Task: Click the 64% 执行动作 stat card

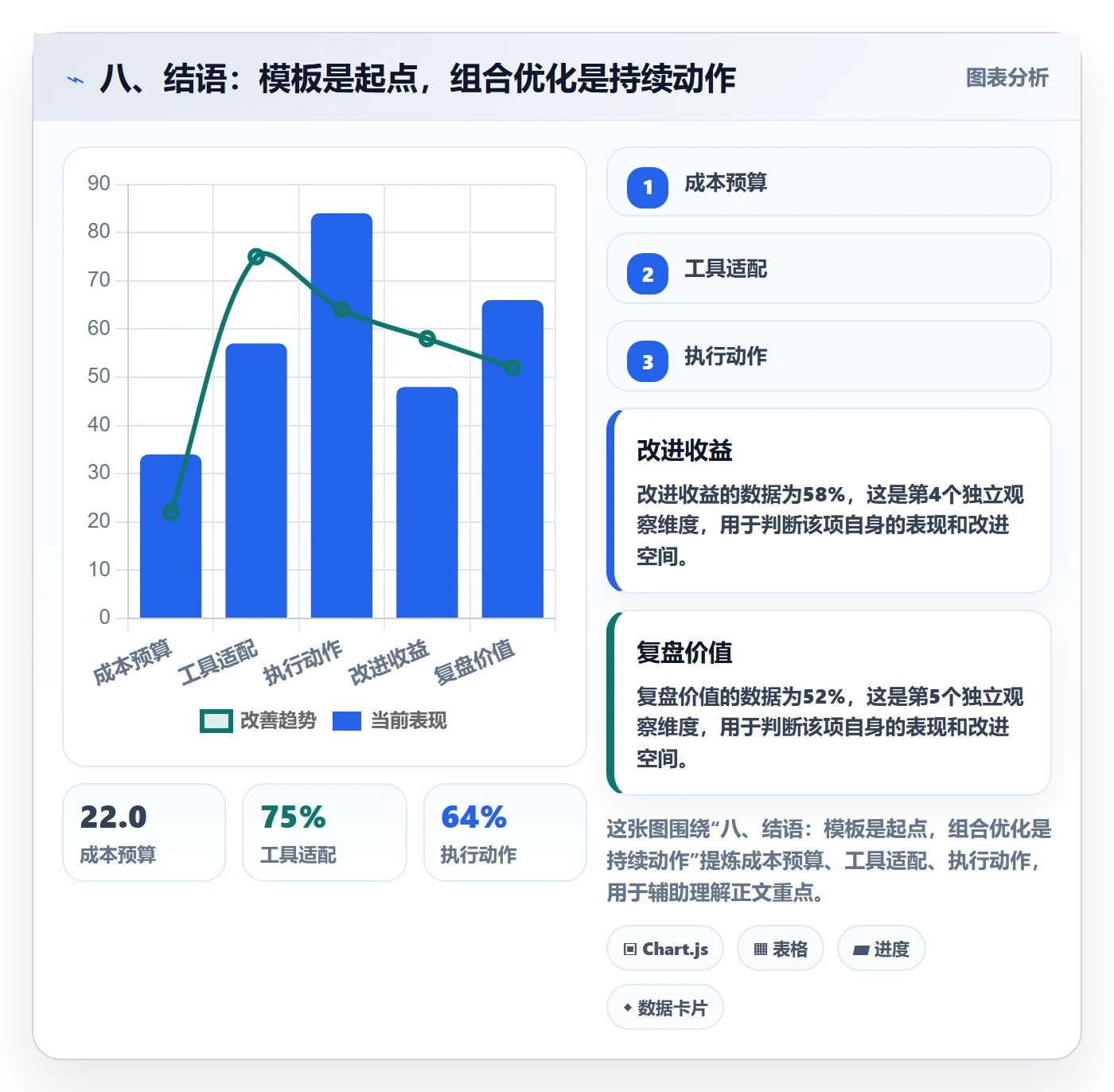Action: coord(505,833)
